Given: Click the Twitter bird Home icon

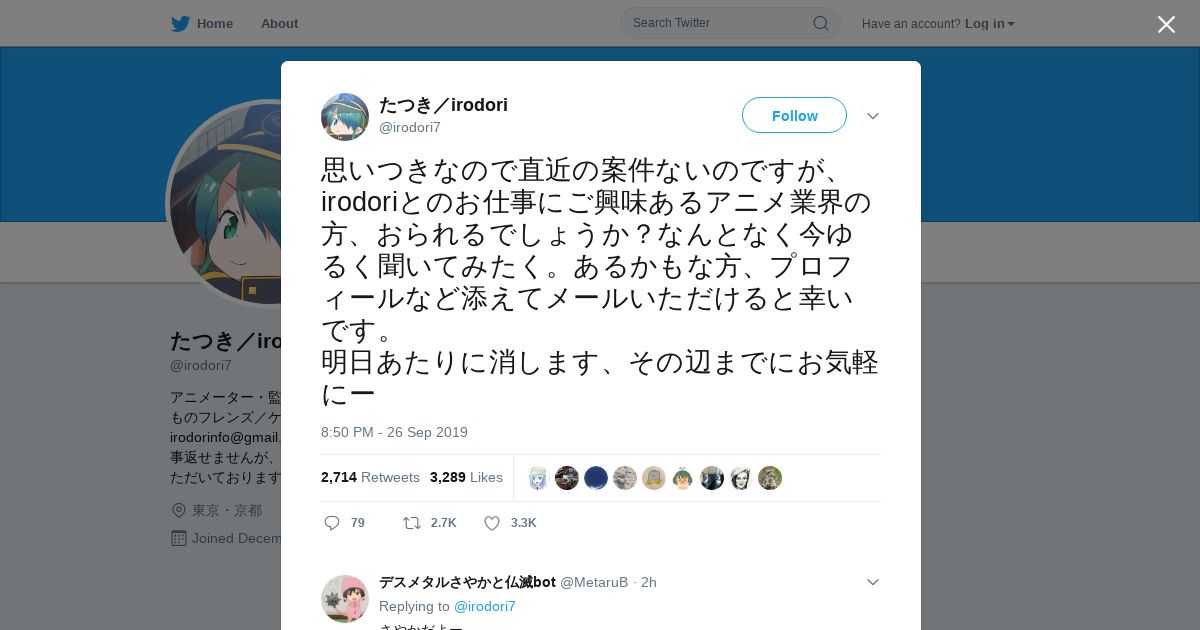Looking at the screenshot, I should pos(180,23).
